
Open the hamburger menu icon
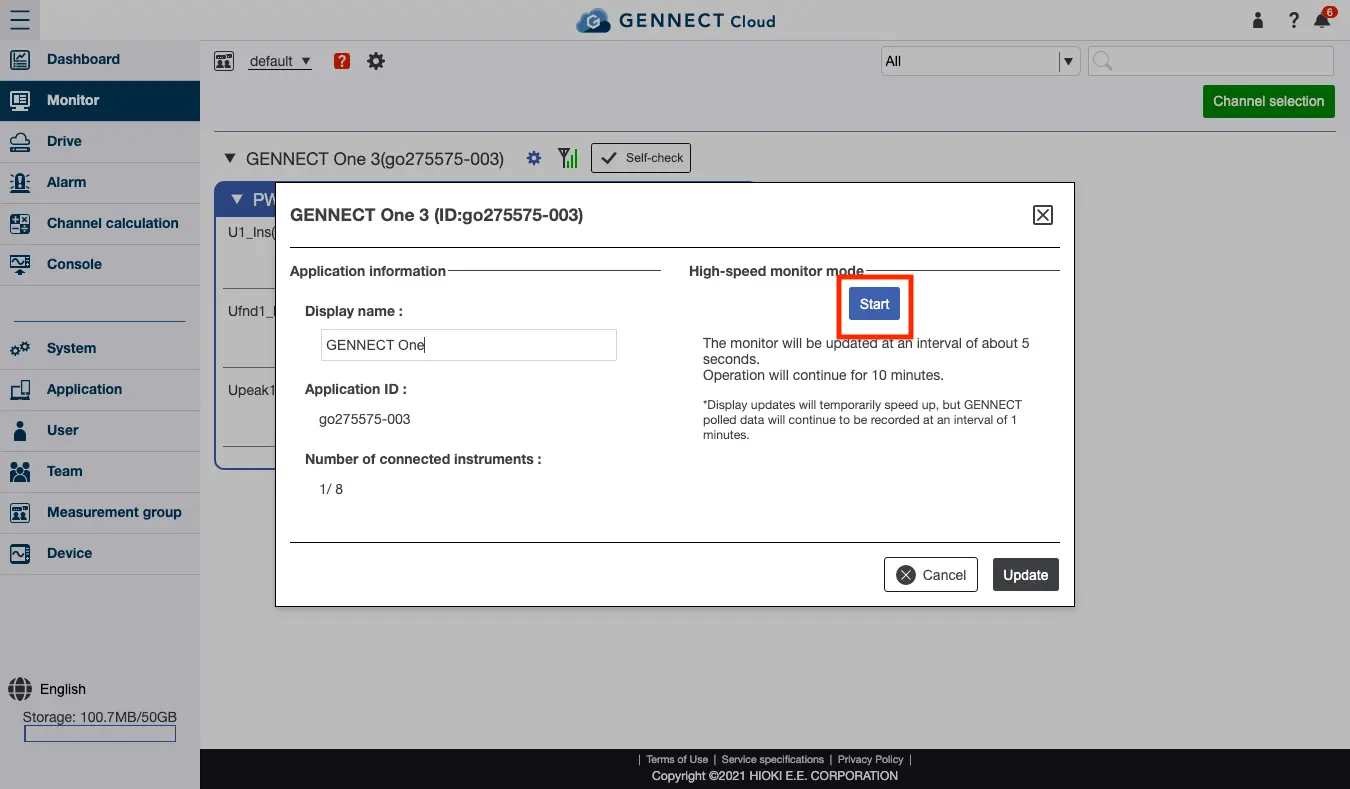click(19, 20)
